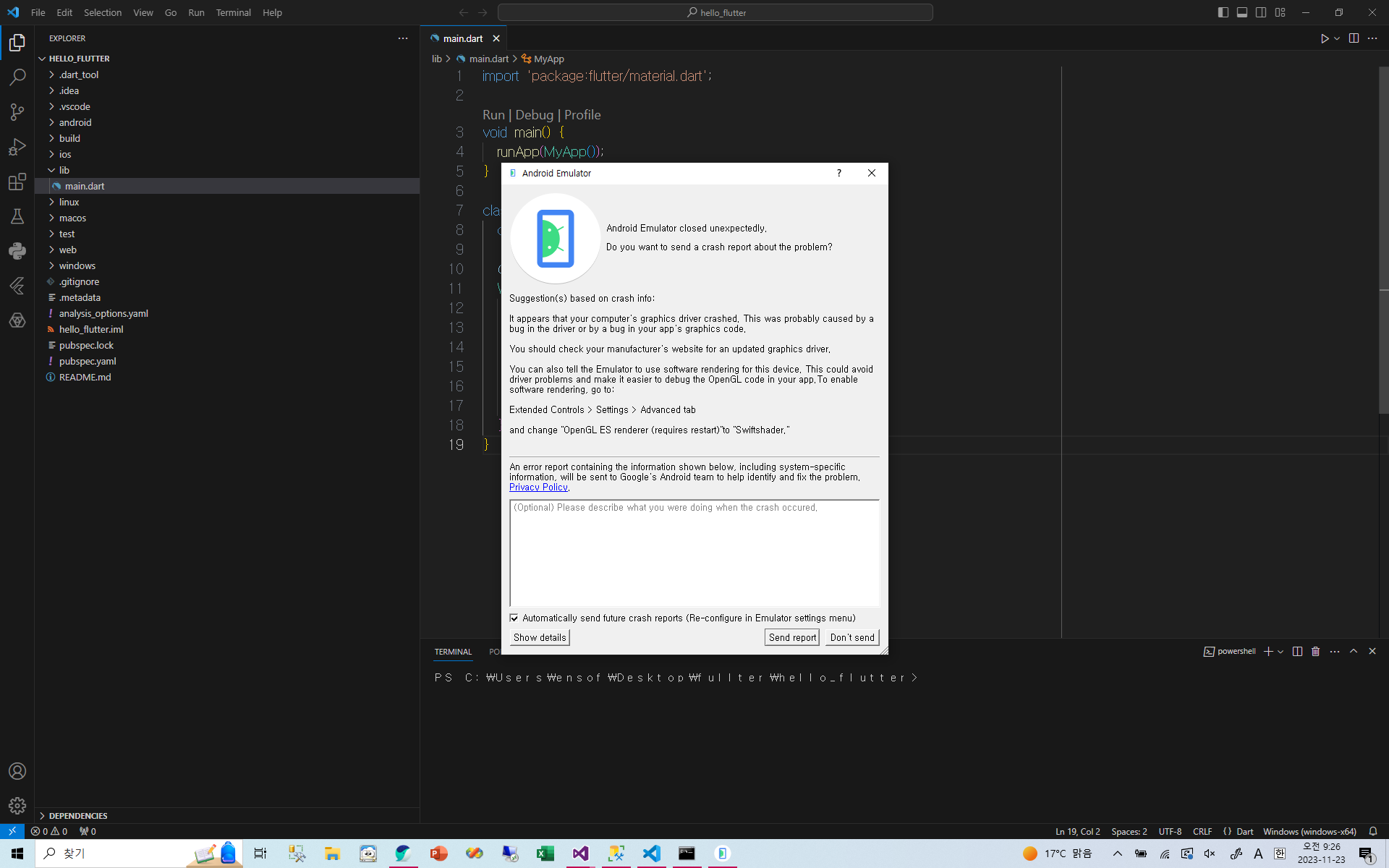
Task: Click Show details button
Action: [540, 637]
